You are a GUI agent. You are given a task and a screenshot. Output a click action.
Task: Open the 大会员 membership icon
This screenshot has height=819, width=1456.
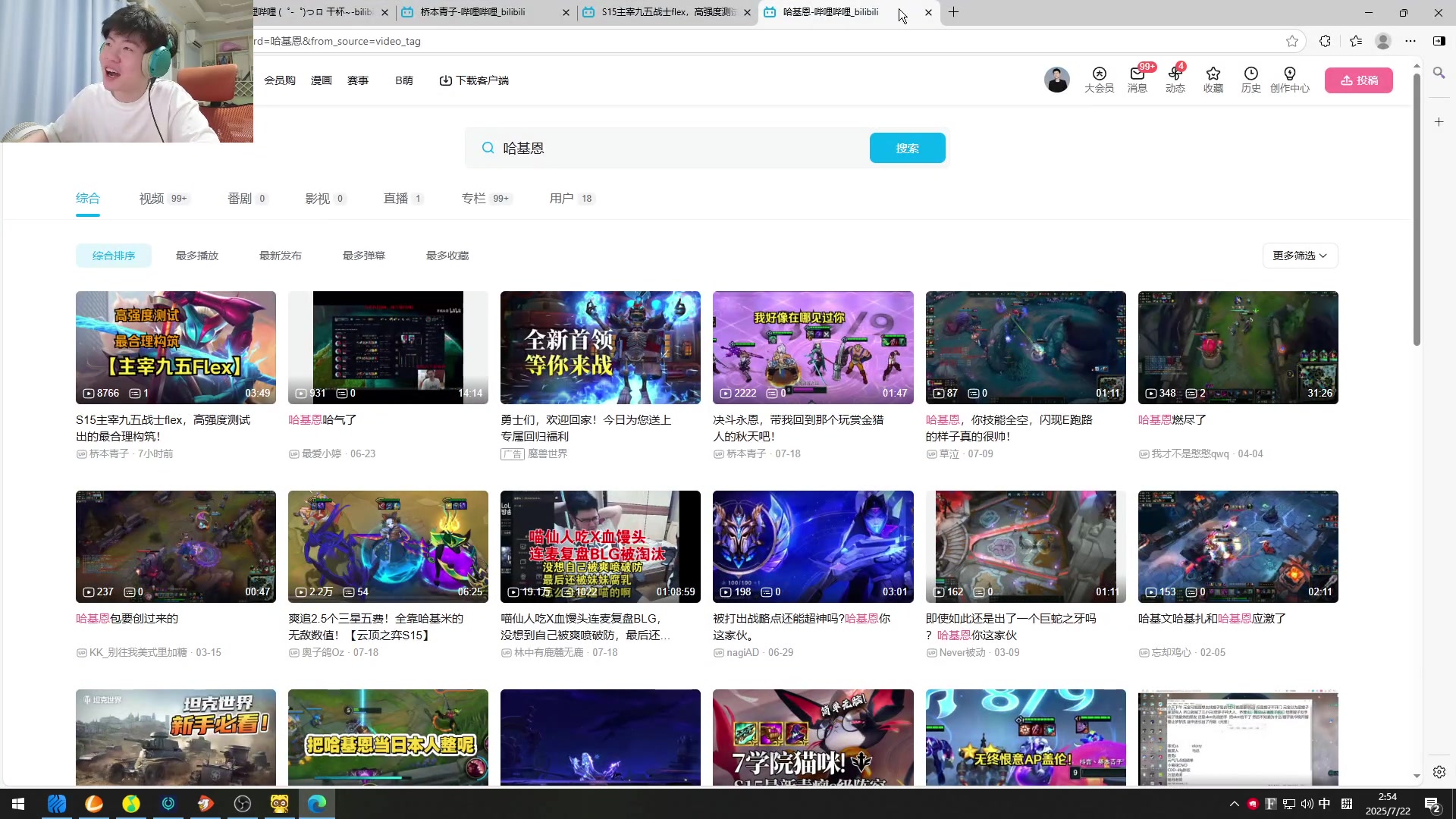point(1099,80)
